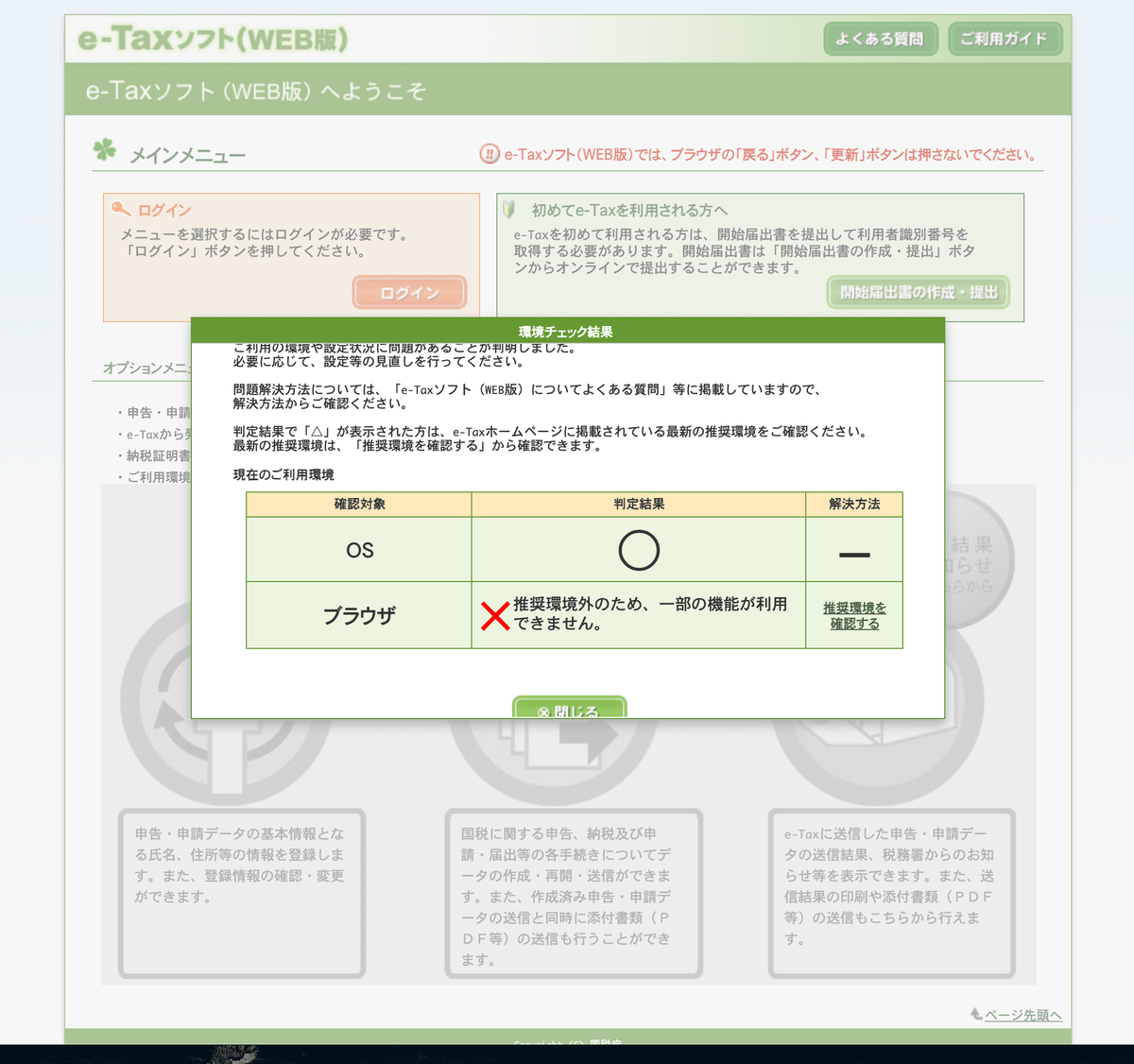
Task: Click the ブラウザ cell in the table
Action: tap(359, 615)
